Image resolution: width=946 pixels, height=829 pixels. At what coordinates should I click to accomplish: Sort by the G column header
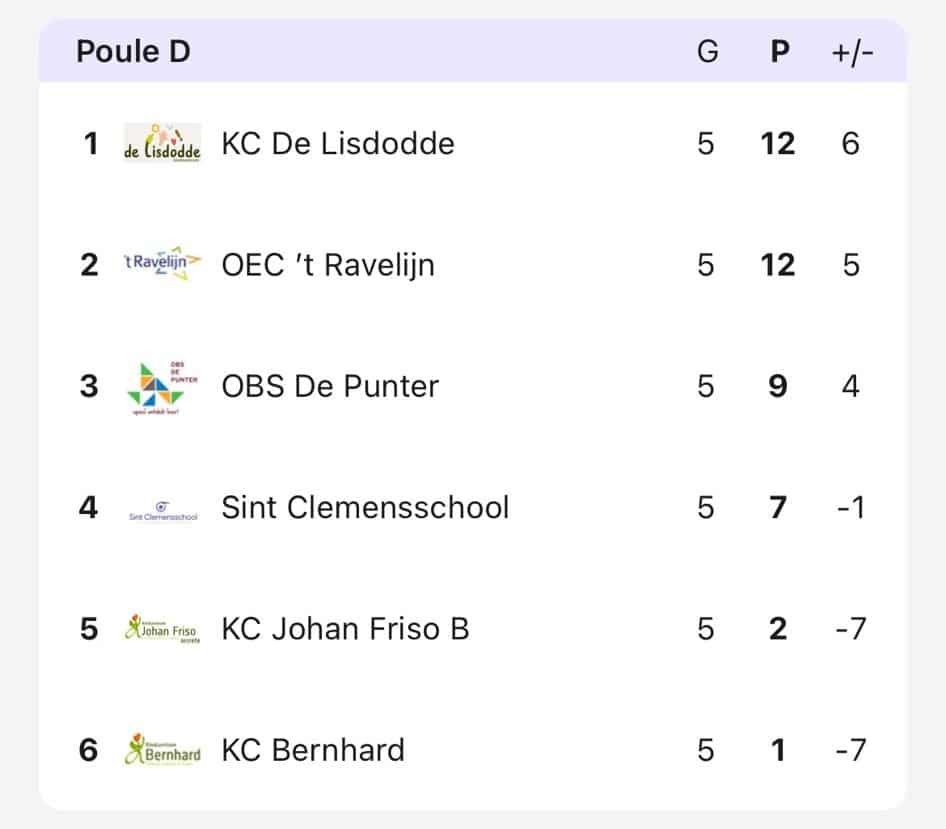(707, 51)
